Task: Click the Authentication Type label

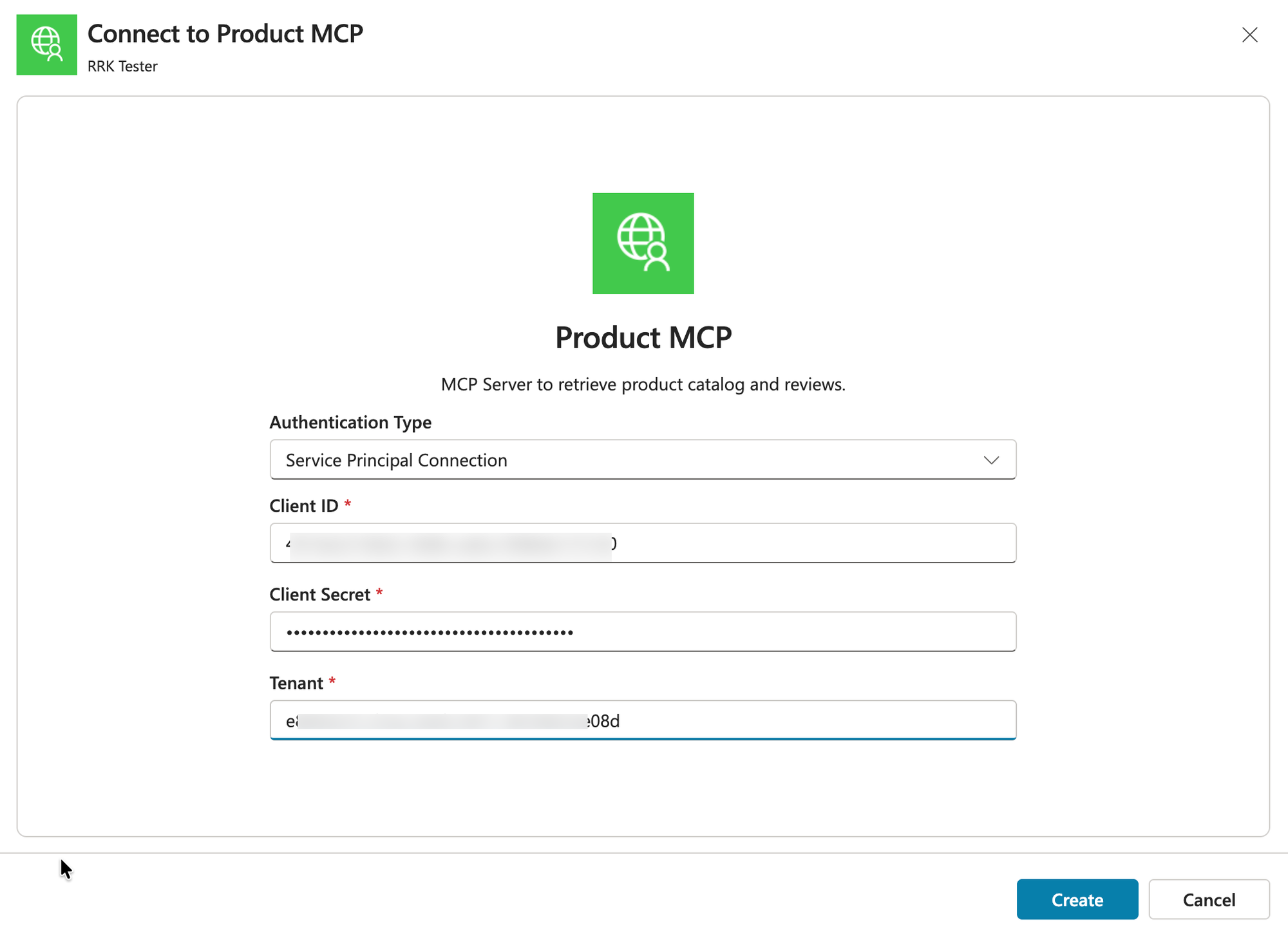Action: [350, 422]
